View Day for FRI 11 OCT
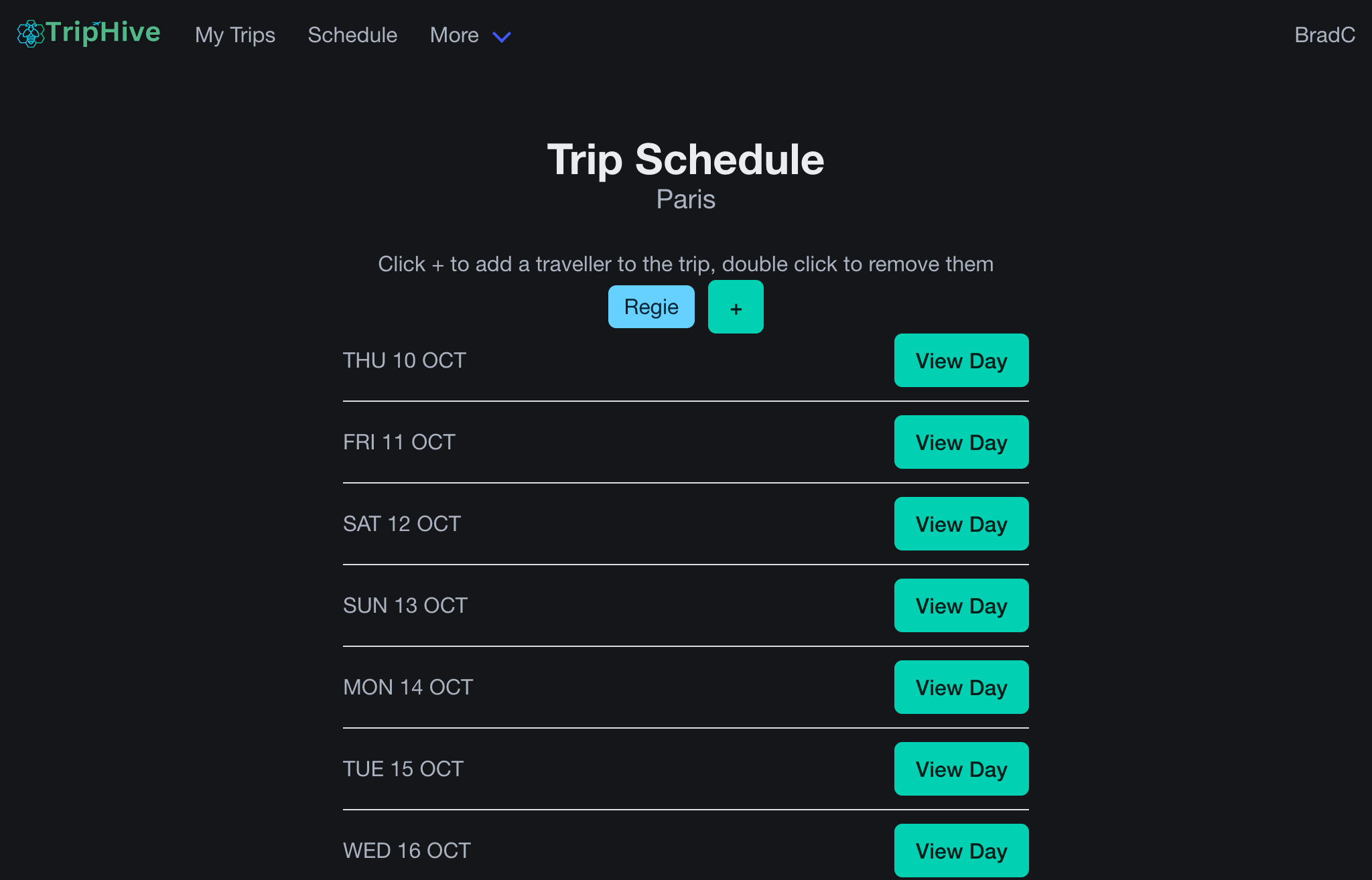Image resolution: width=1372 pixels, height=880 pixels. (961, 442)
